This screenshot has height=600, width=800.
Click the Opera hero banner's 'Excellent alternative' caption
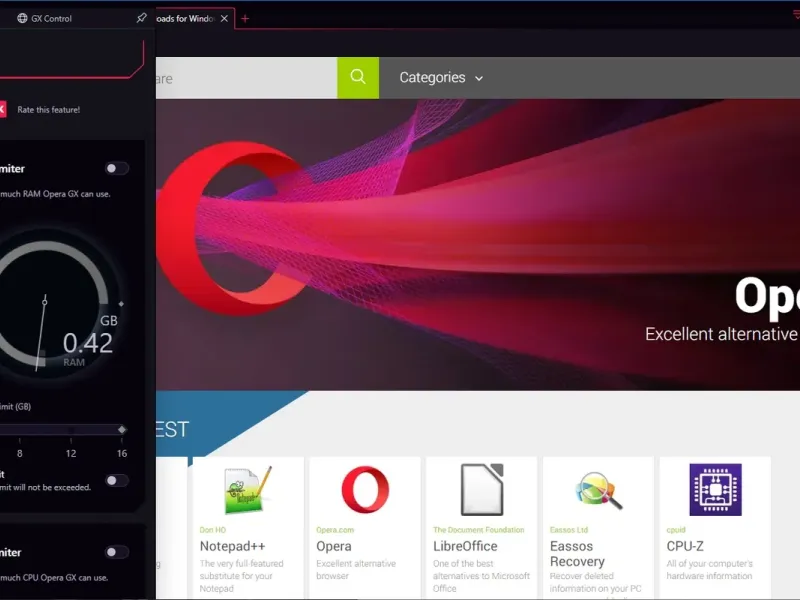[721, 334]
